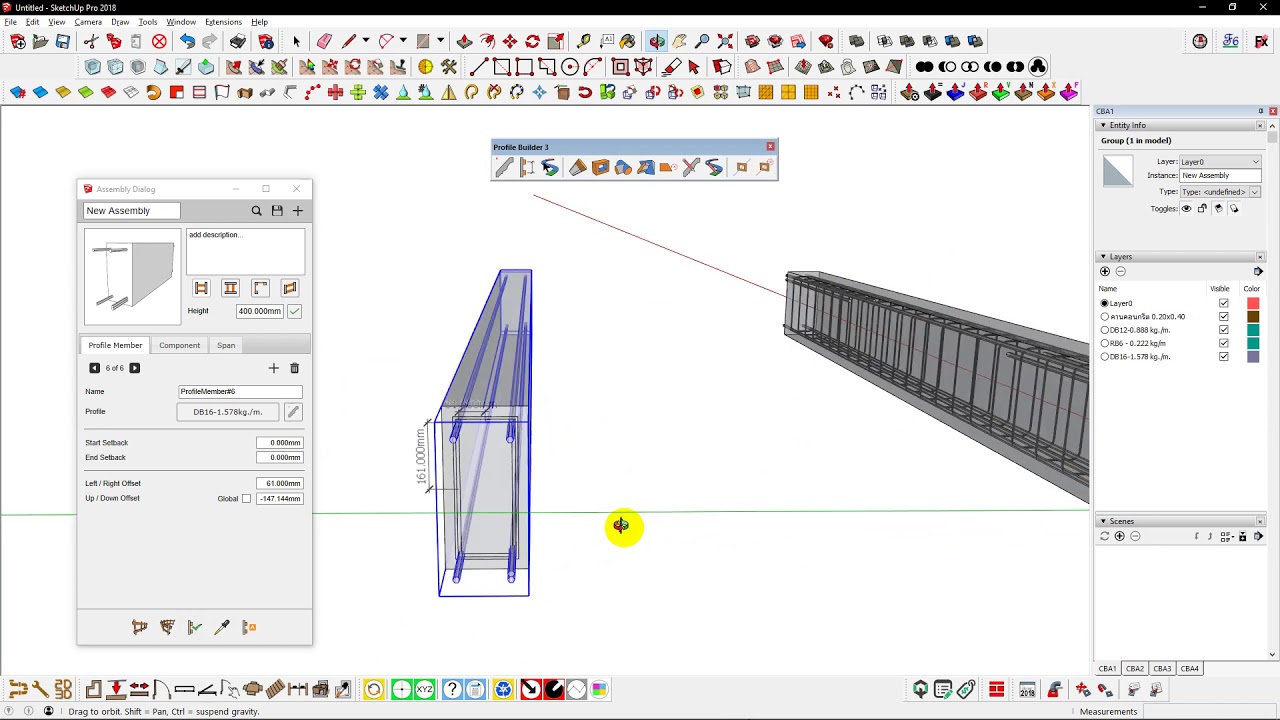Open the Extensions menu
Viewport: 1280px width, 720px height.
point(223,22)
